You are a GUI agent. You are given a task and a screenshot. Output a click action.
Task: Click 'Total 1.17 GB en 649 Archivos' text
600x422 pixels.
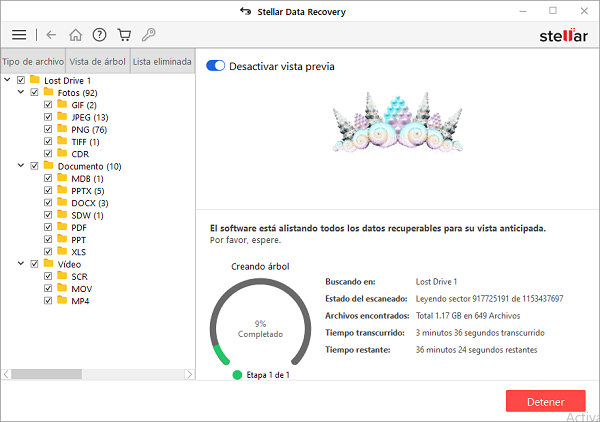[468, 316]
